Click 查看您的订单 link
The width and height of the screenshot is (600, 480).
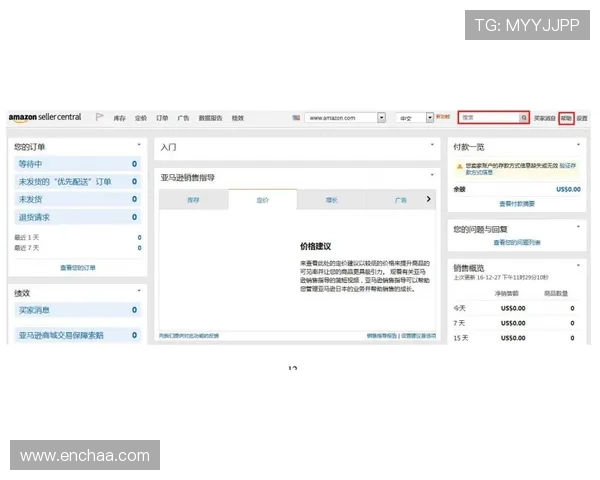(78, 268)
